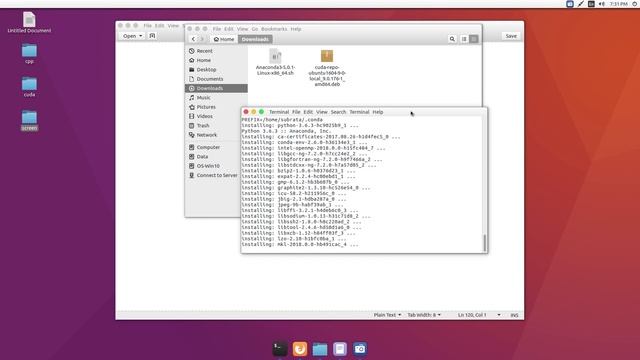
Task: Open Music in Files sidebar
Action: [x=216, y=98]
